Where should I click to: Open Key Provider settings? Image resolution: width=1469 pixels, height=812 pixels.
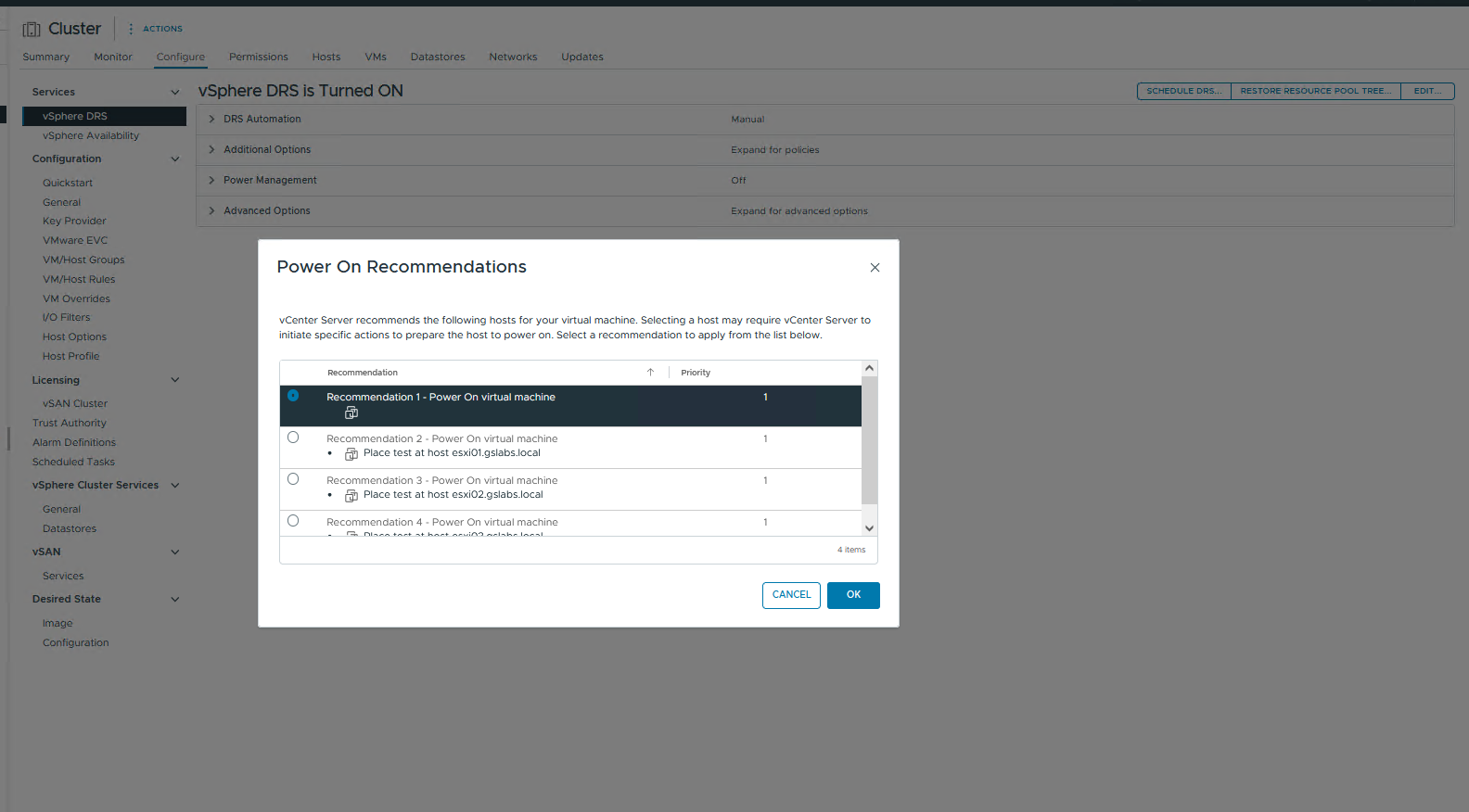pyautogui.click(x=74, y=221)
